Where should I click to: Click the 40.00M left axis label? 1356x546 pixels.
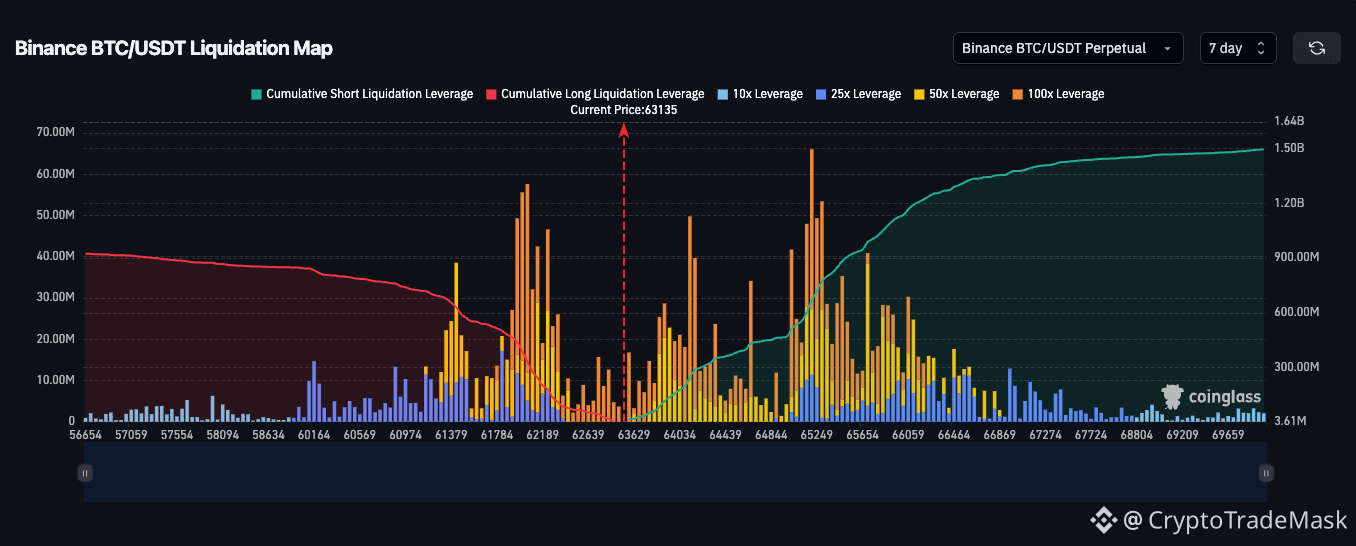55,256
